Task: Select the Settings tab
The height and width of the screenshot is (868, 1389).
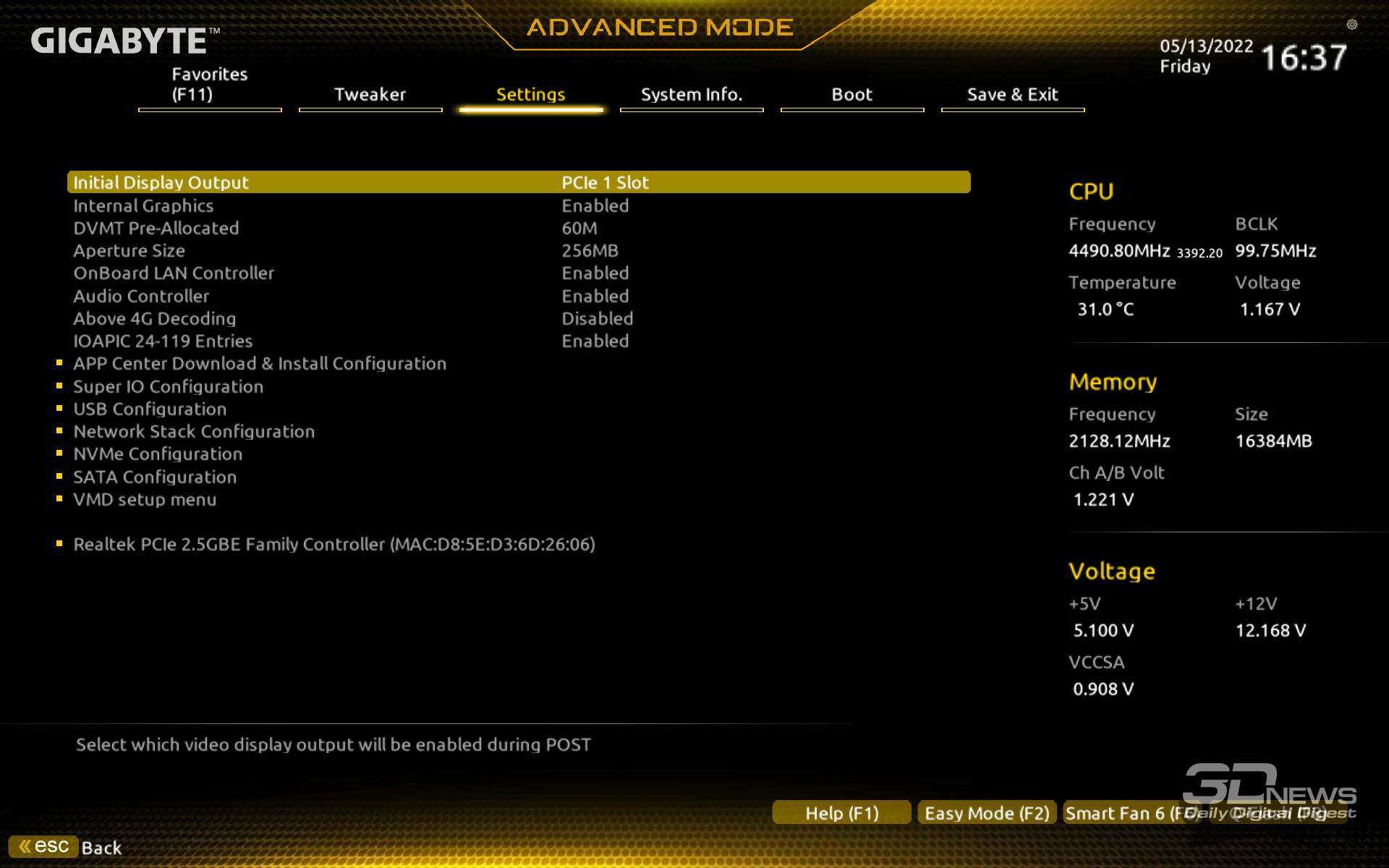Action: coord(530,95)
